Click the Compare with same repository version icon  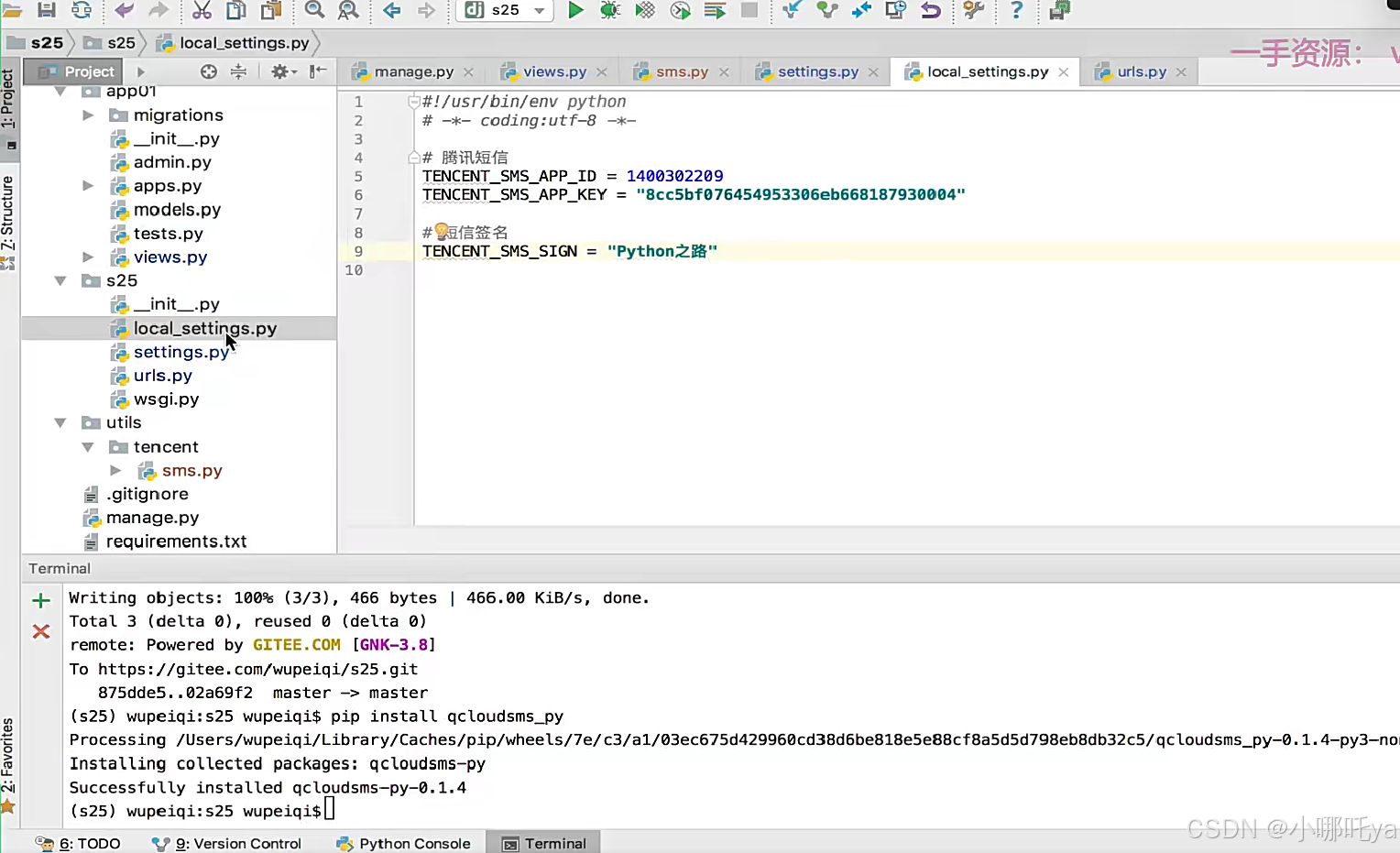pyautogui.click(x=861, y=10)
